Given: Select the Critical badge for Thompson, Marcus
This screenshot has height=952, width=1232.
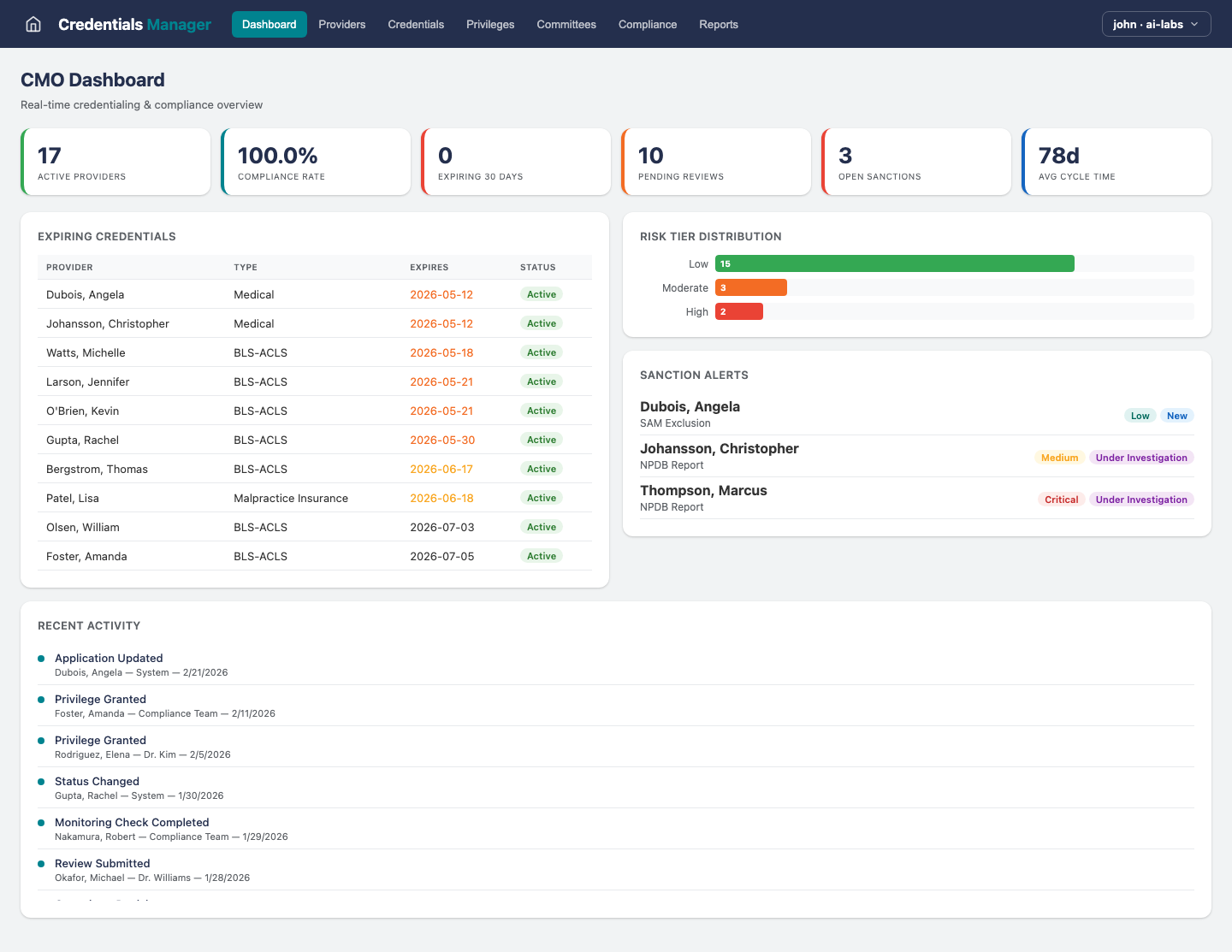Looking at the screenshot, I should [x=1061, y=499].
